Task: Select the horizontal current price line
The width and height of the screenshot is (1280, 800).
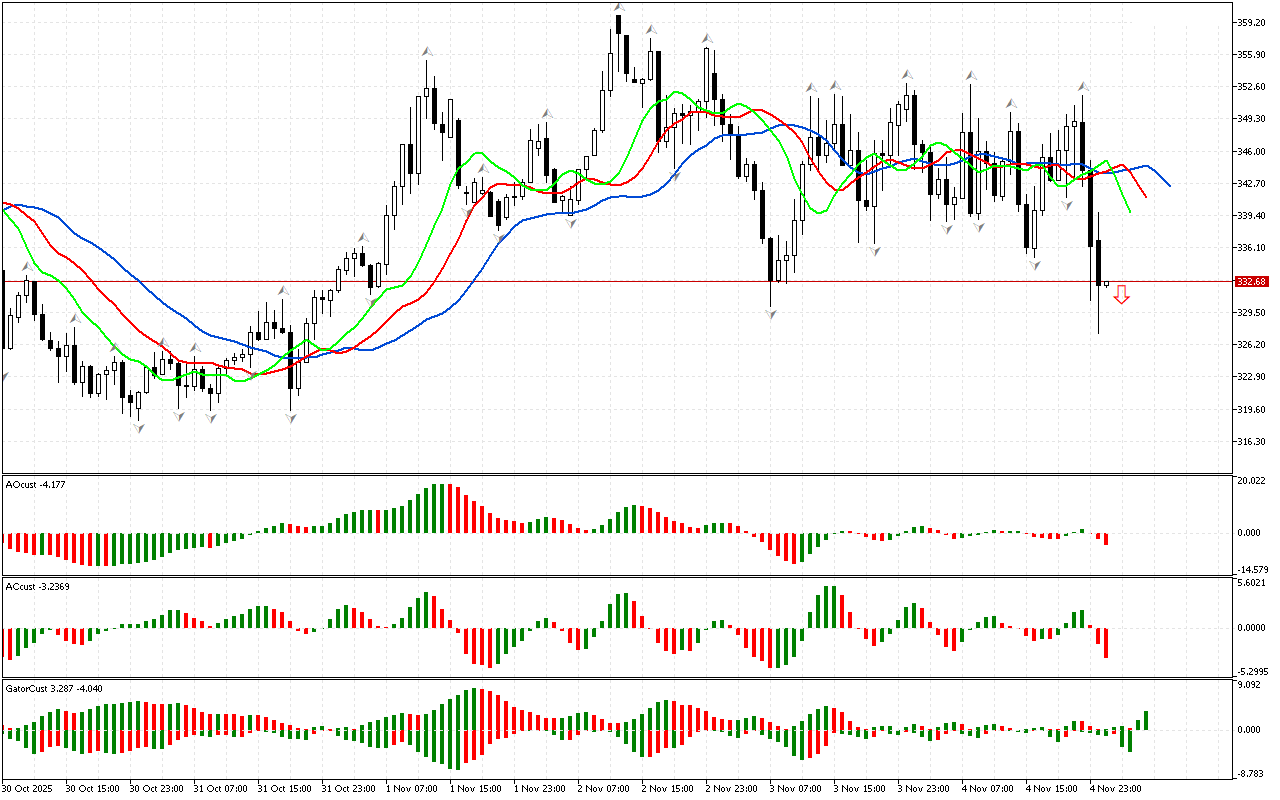Action: [600, 282]
